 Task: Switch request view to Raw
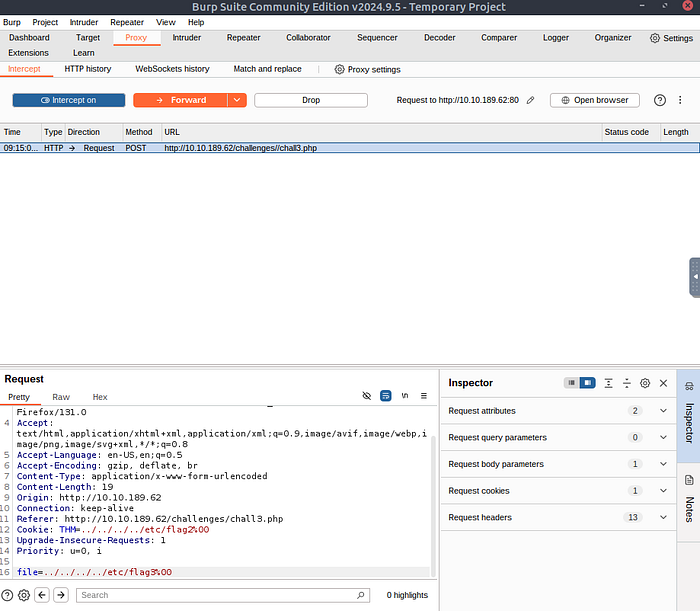61,397
